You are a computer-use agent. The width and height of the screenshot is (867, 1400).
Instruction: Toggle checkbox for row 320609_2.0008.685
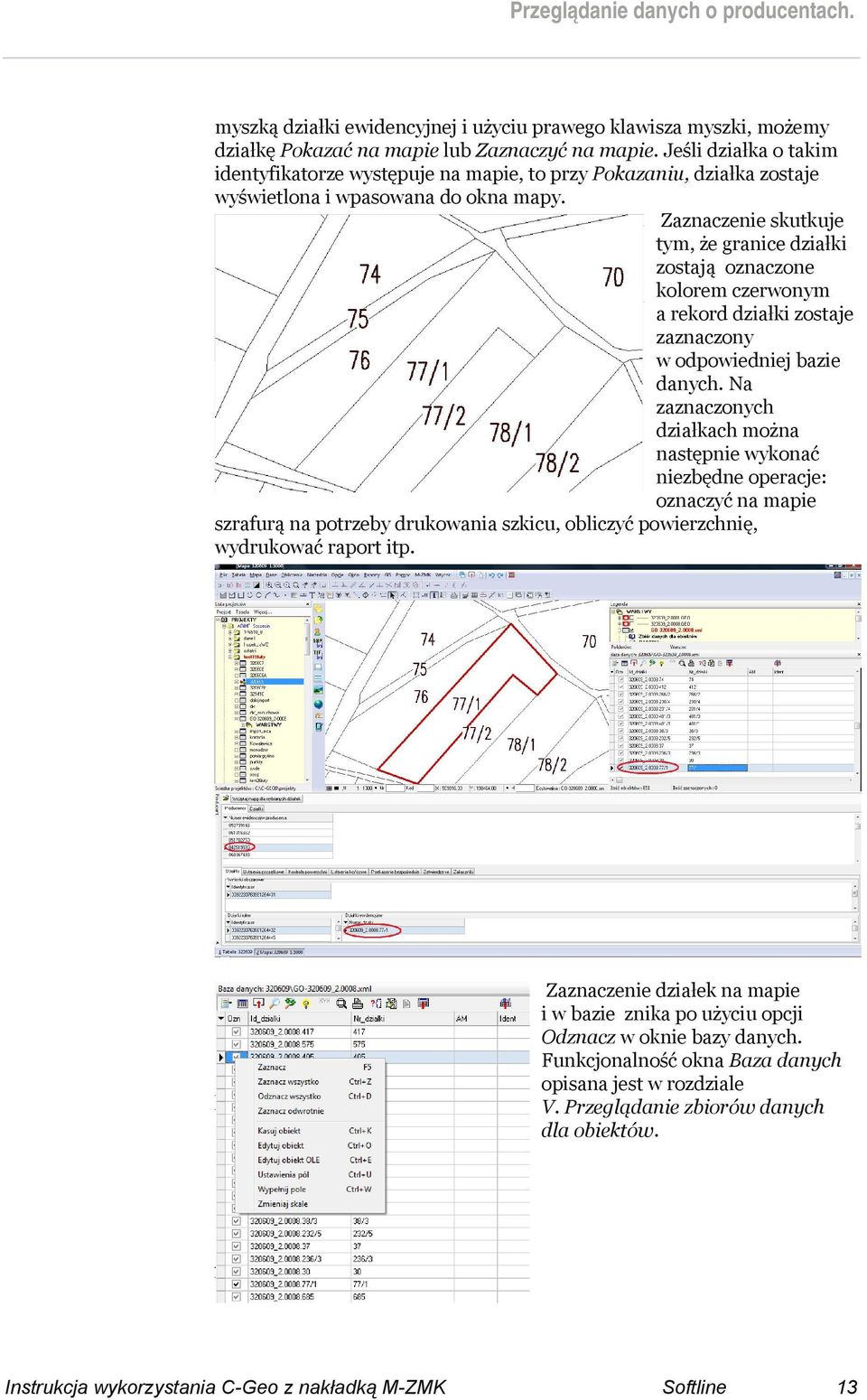pos(237,1296)
